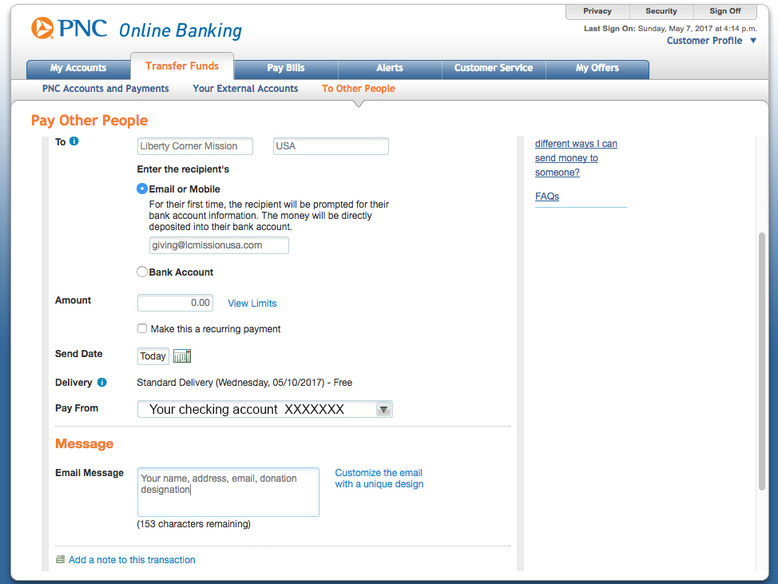Click the note icon beside Add a note
The image size is (778, 584).
[x=61, y=559]
